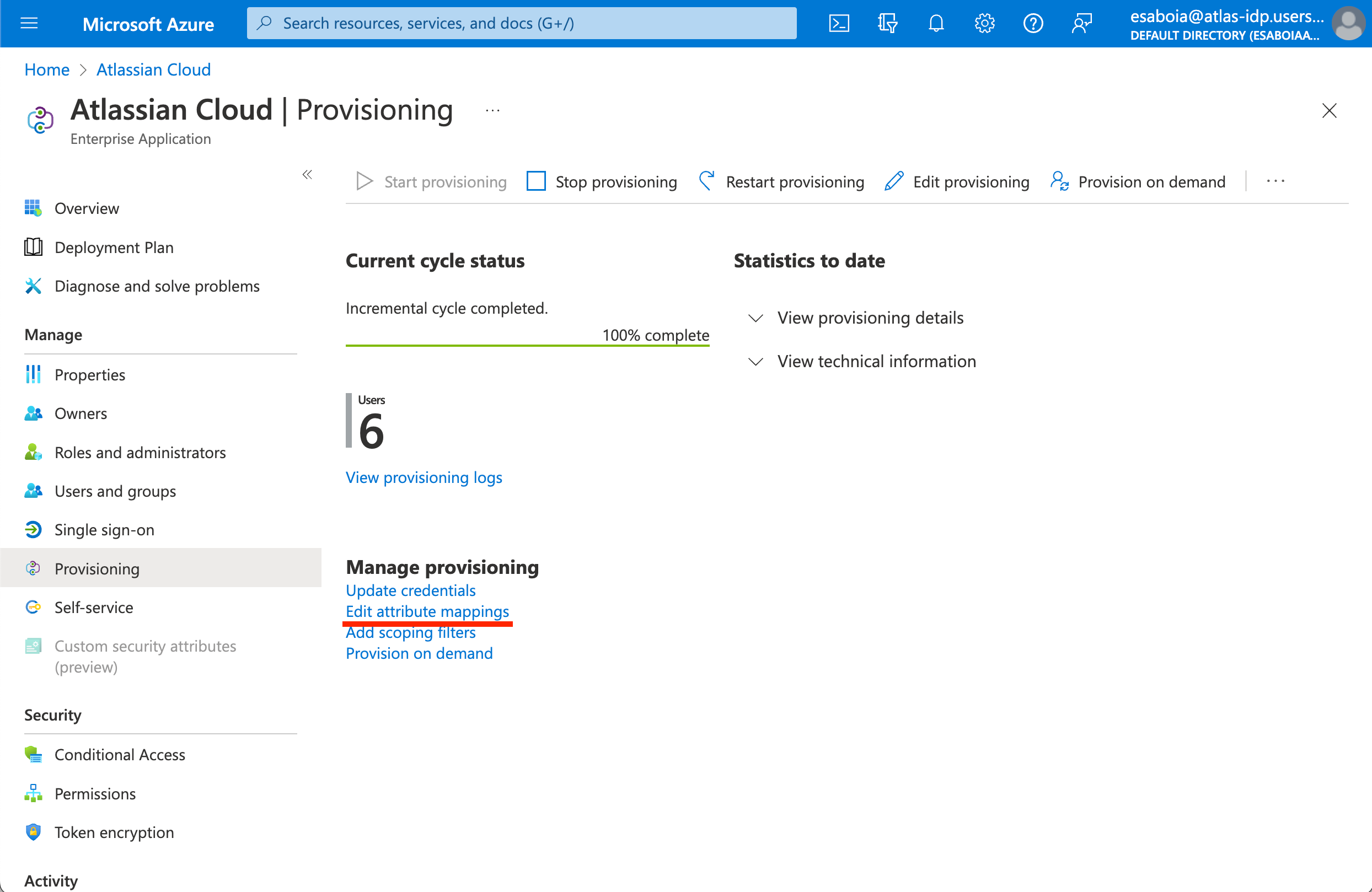1372x892 pixels.
Task: Click the Properties bars icon
Action: point(34,374)
